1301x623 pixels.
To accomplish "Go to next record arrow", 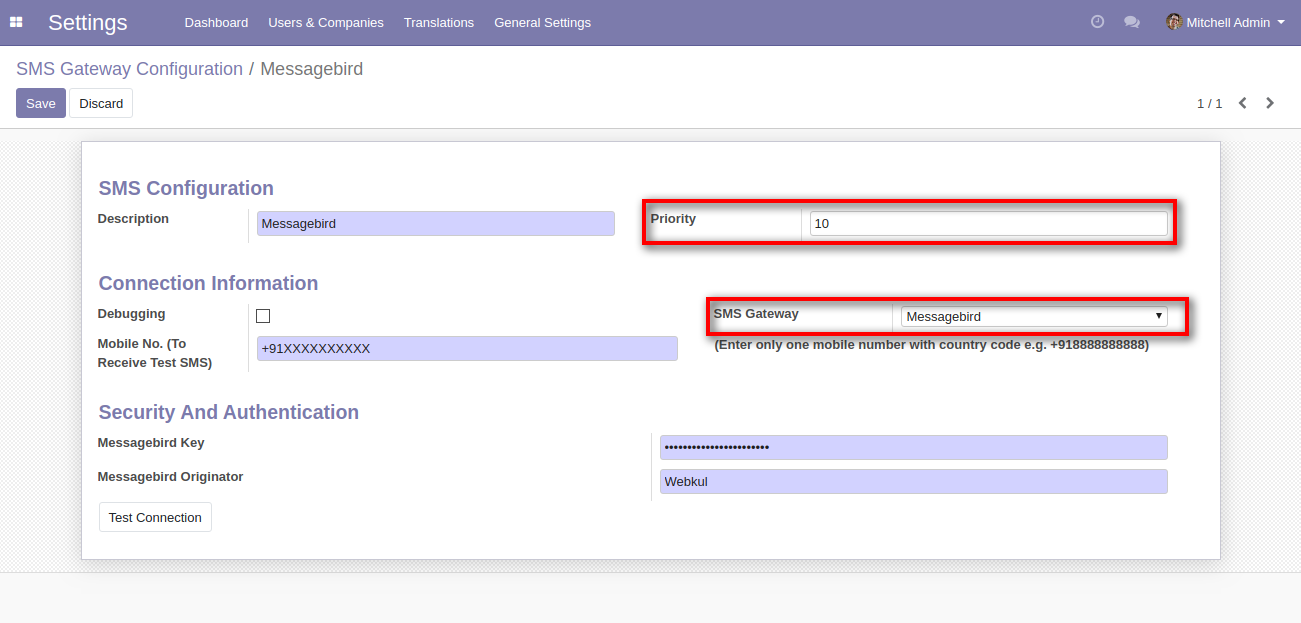I will coord(1270,103).
